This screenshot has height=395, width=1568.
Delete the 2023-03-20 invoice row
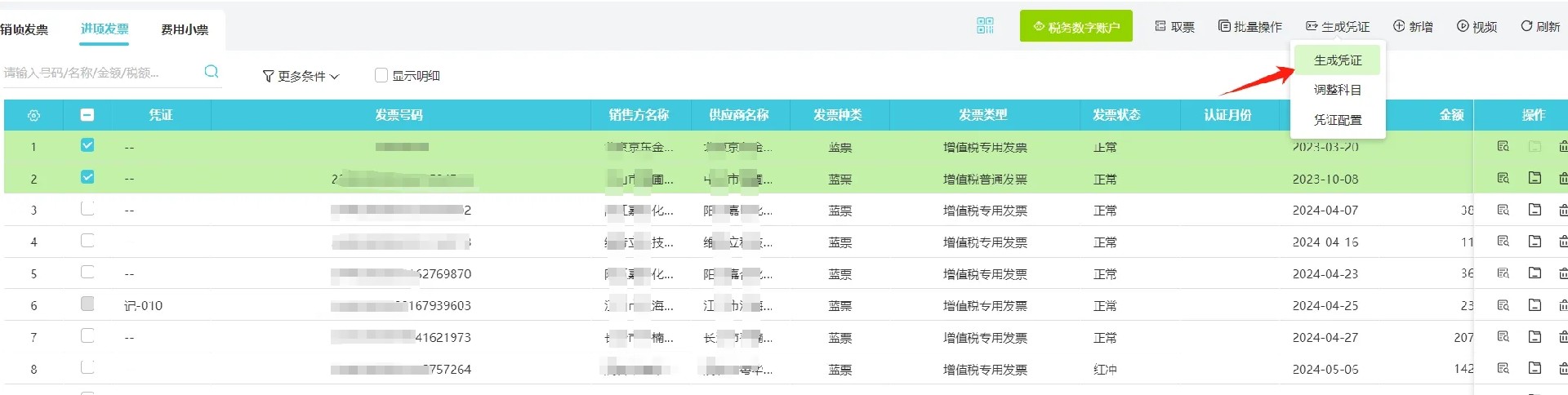1562,147
